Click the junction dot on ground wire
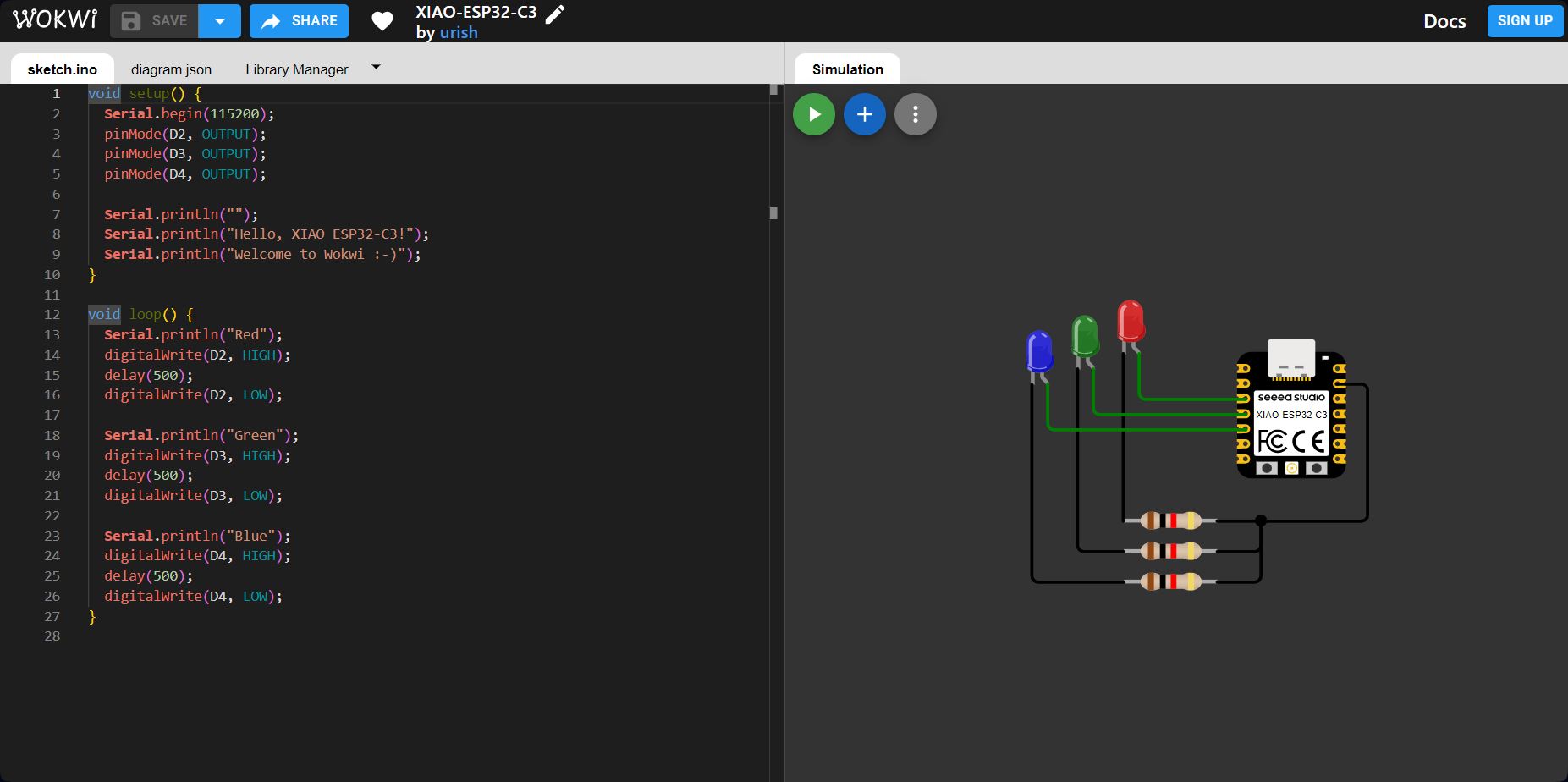Screen dimensions: 1568x782 (1261, 520)
